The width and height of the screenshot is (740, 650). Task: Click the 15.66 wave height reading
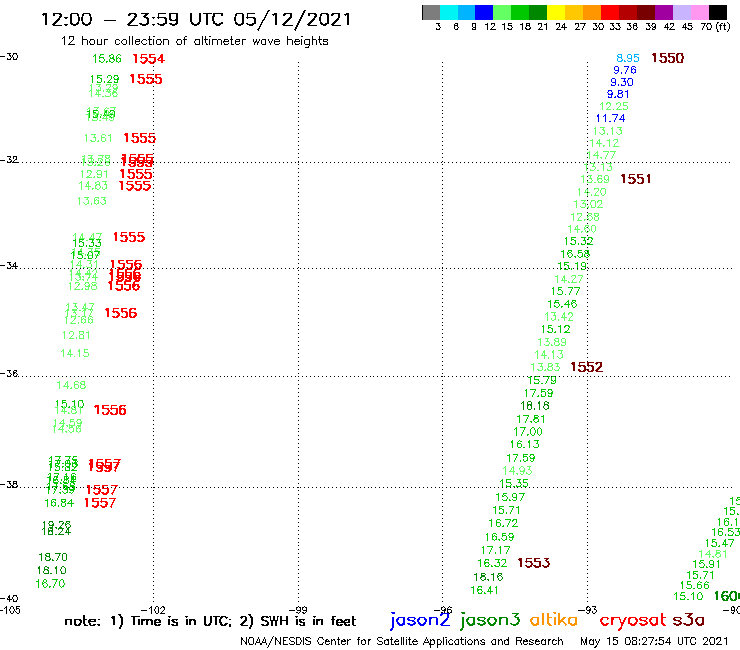coord(694,585)
